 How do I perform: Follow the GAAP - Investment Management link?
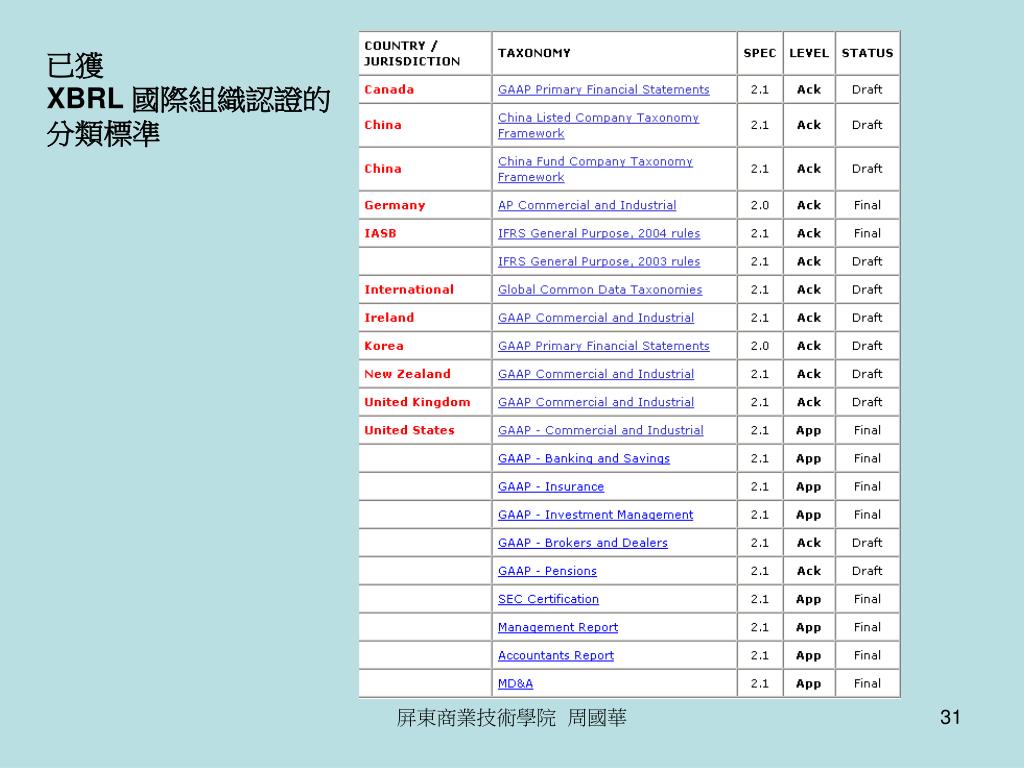(x=596, y=515)
